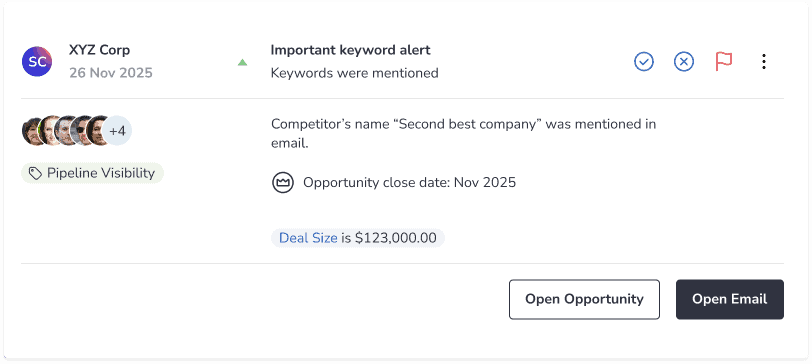Open the three-dot more options menu
This screenshot has width=812, height=364.
764,62
